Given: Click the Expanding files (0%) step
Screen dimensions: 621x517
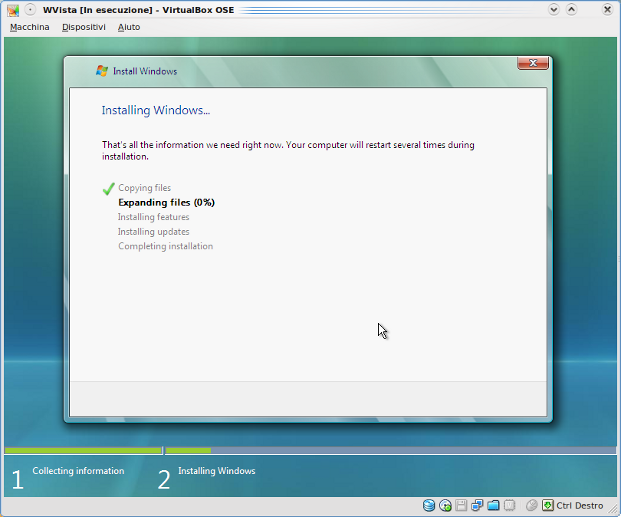Looking at the screenshot, I should (x=166, y=202).
